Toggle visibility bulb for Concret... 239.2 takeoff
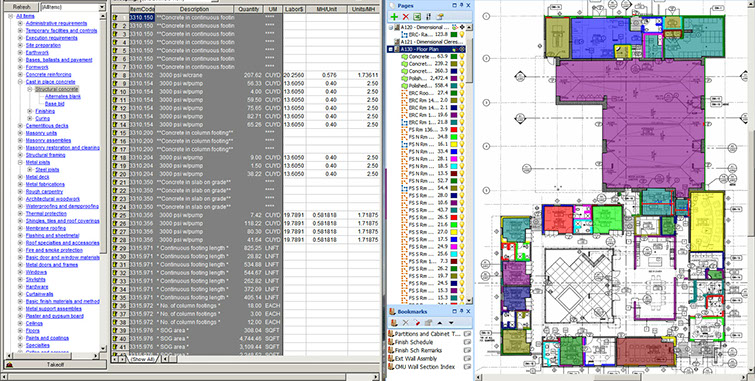 462,64
